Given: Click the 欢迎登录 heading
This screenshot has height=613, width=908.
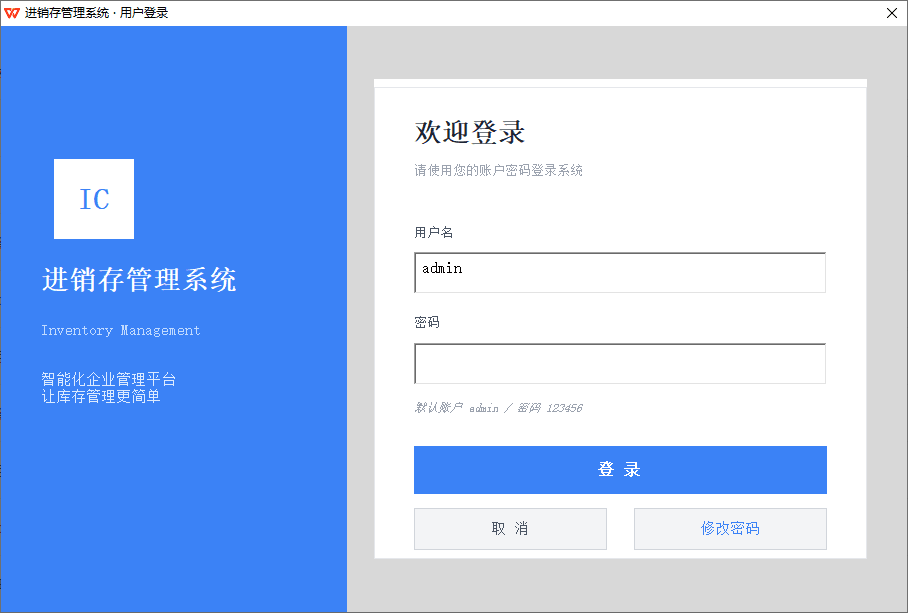Looking at the screenshot, I should point(470,132).
